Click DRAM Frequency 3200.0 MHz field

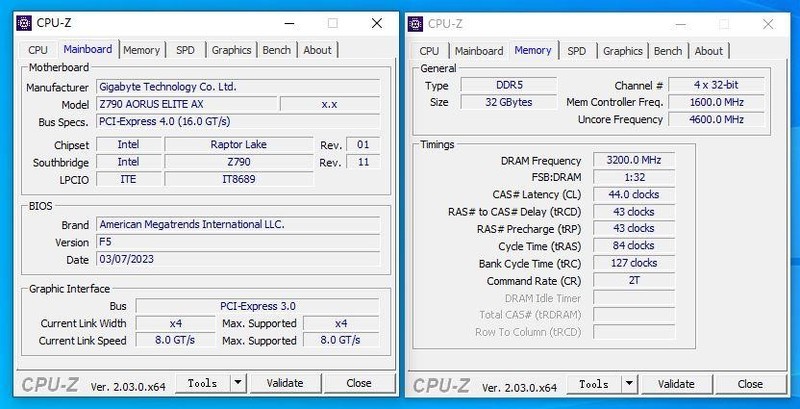[634, 160]
